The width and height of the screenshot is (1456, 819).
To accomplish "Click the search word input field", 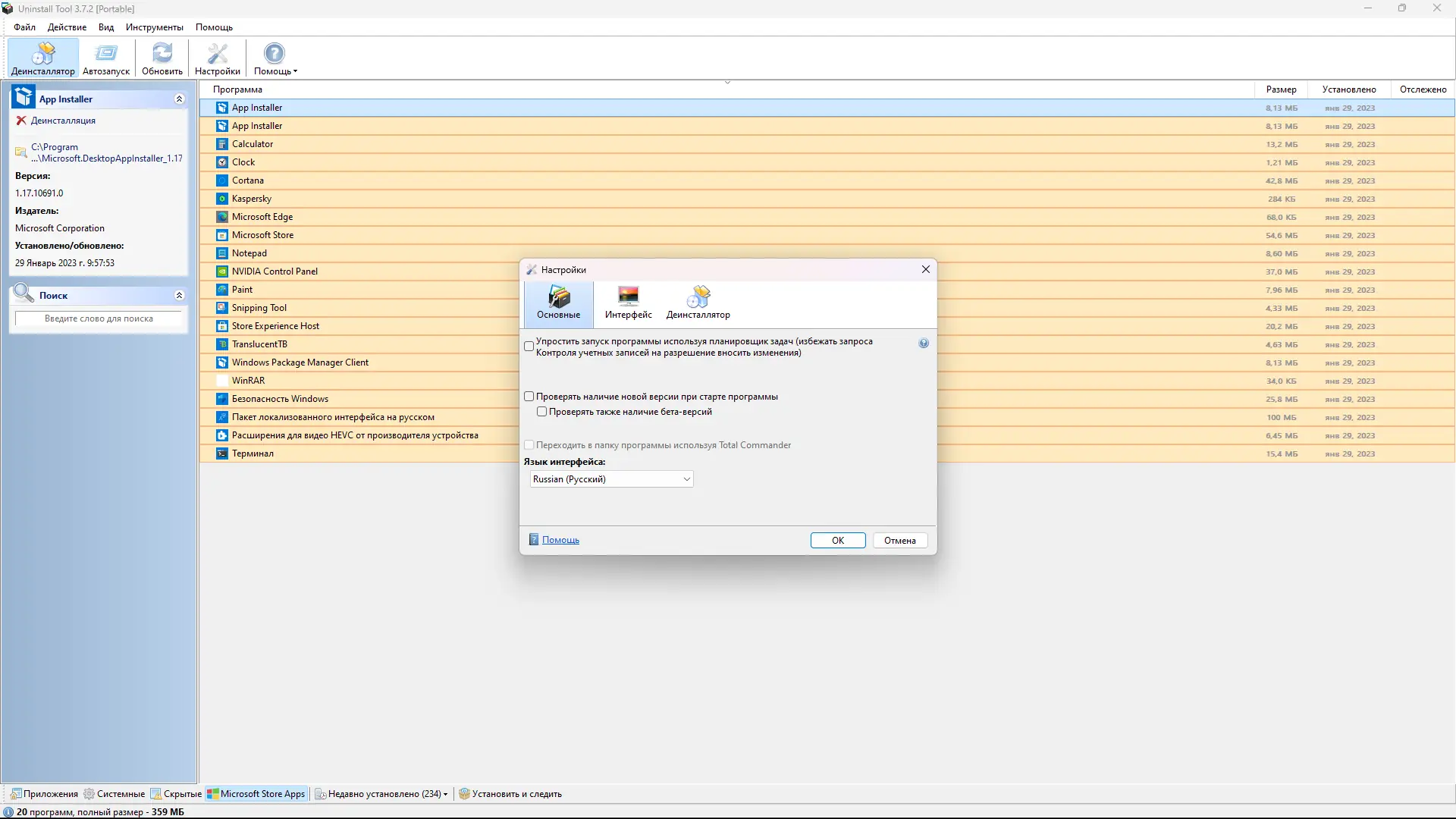I will [99, 318].
